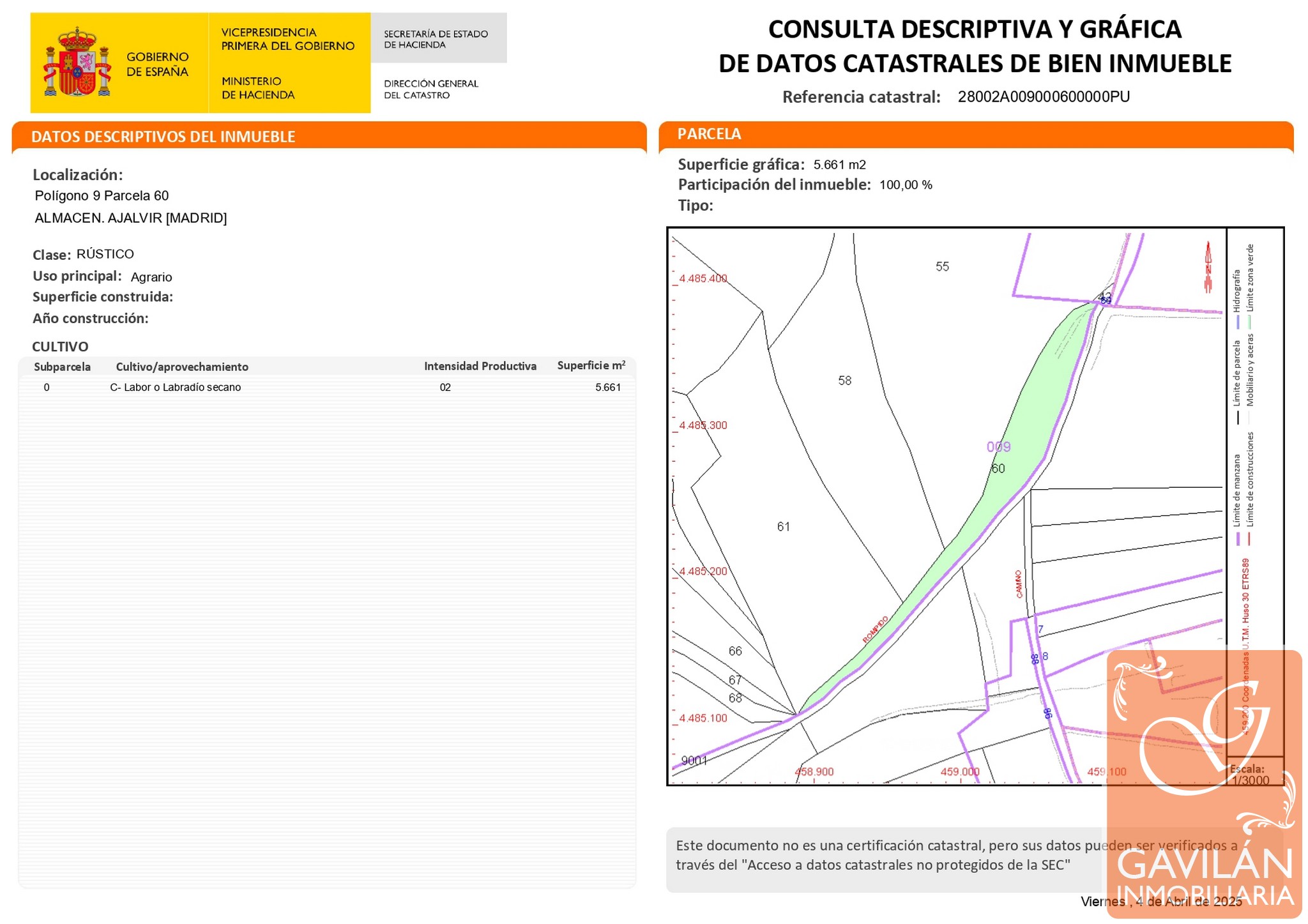
Task: Click the Escala 1/3000 scale box
Action: click(x=1251, y=775)
